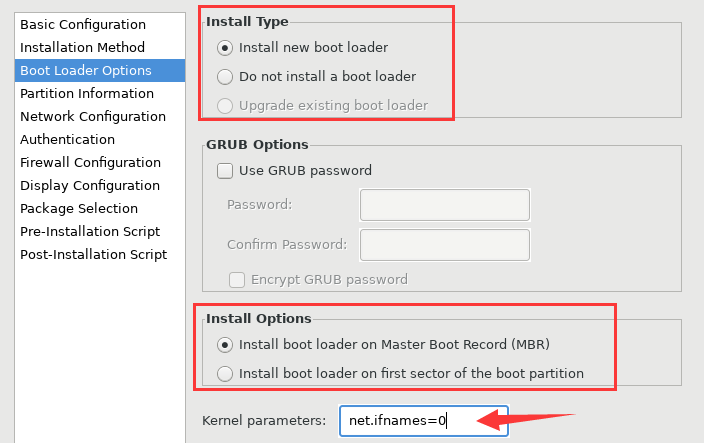Select Boot Loader Options in sidebar

click(86, 70)
